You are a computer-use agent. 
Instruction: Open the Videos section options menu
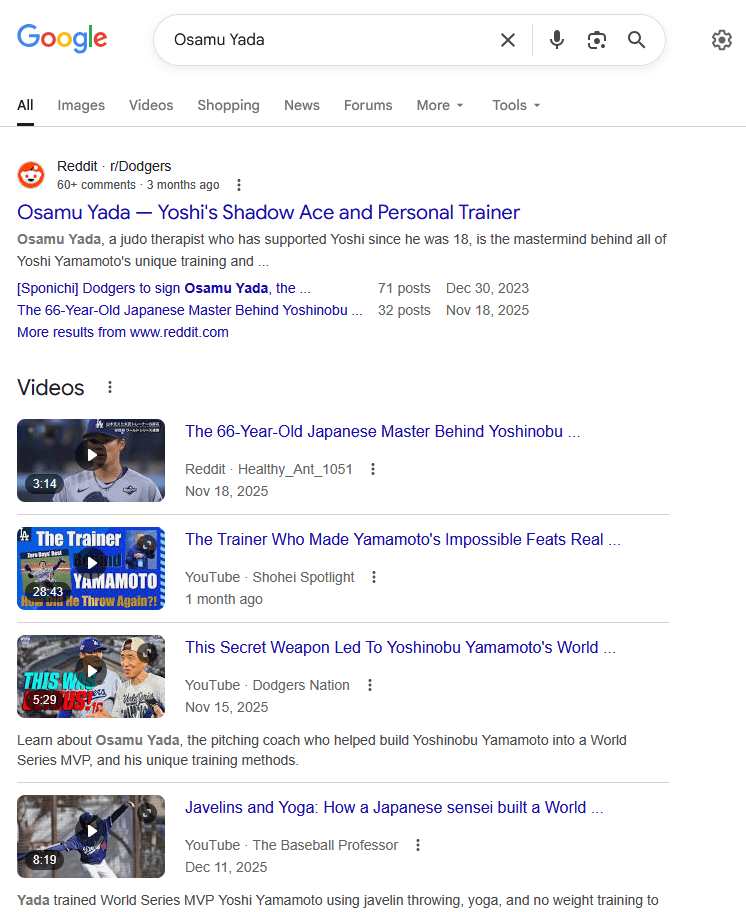pos(110,388)
